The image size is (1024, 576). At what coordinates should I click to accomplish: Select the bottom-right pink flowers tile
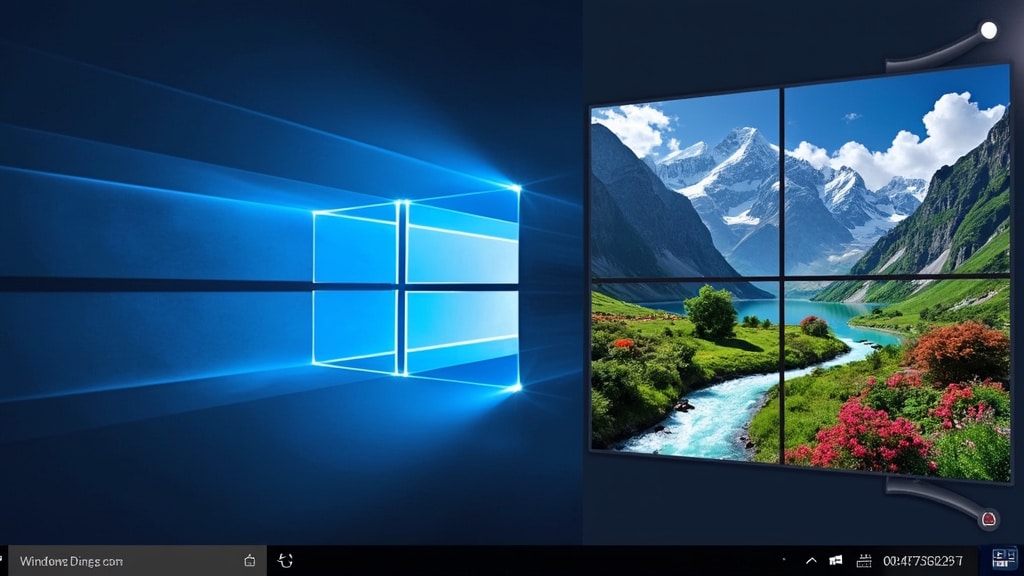coord(897,380)
